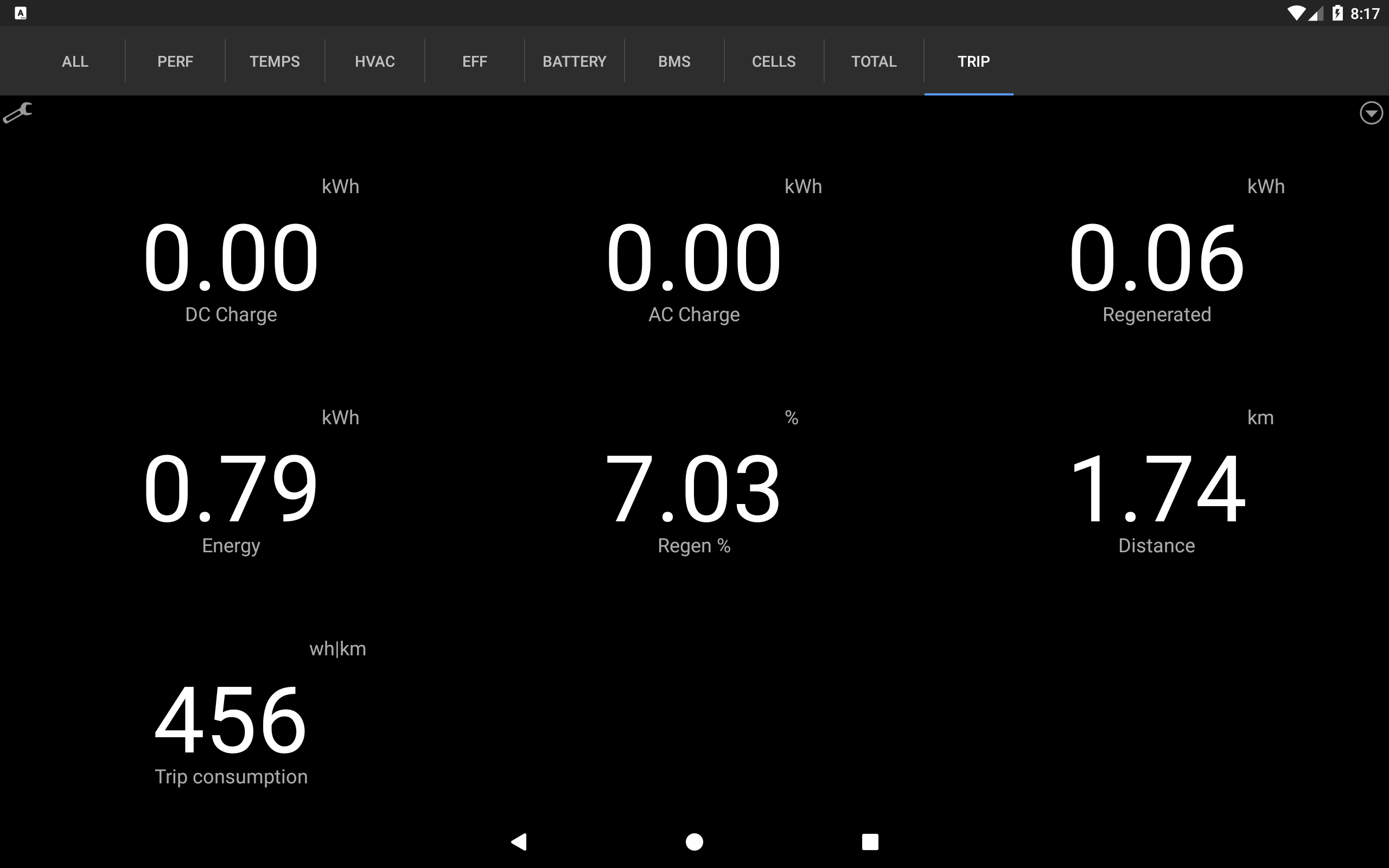Click the Regenerated label
The height and width of the screenshot is (868, 1389).
coord(1157,315)
